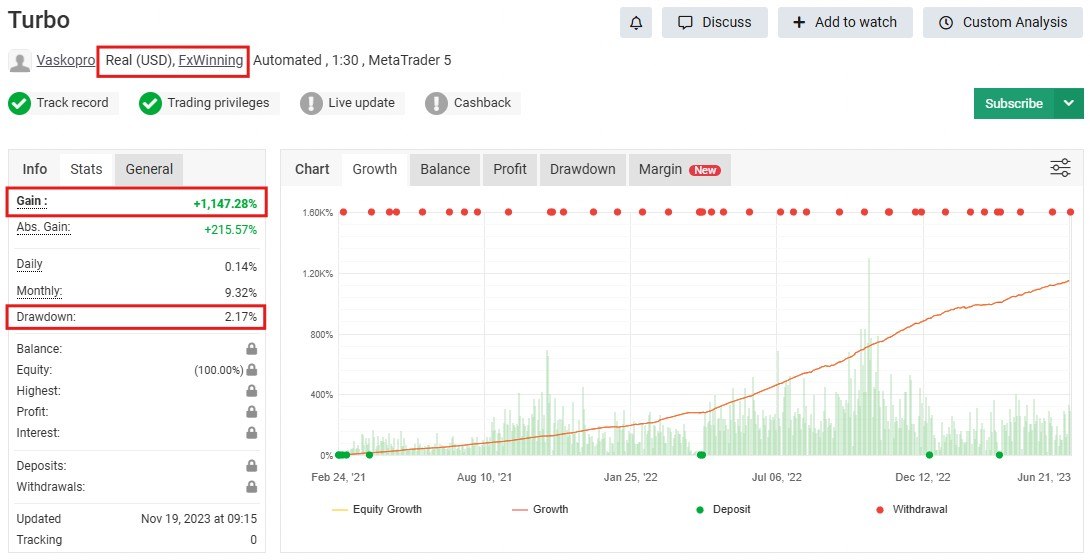This screenshot has width=1090, height=560.
Task: Click the lock icon beside Withdrawals
Action: tap(251, 487)
